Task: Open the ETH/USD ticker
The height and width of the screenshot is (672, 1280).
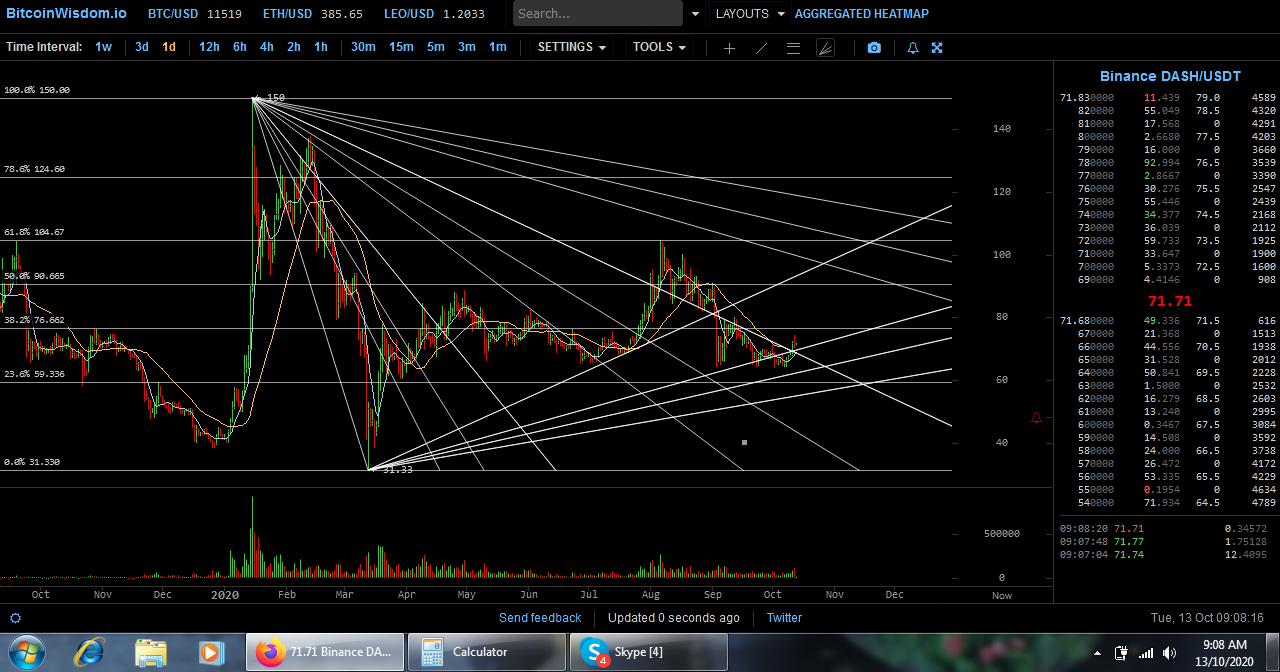Action: tap(312, 14)
